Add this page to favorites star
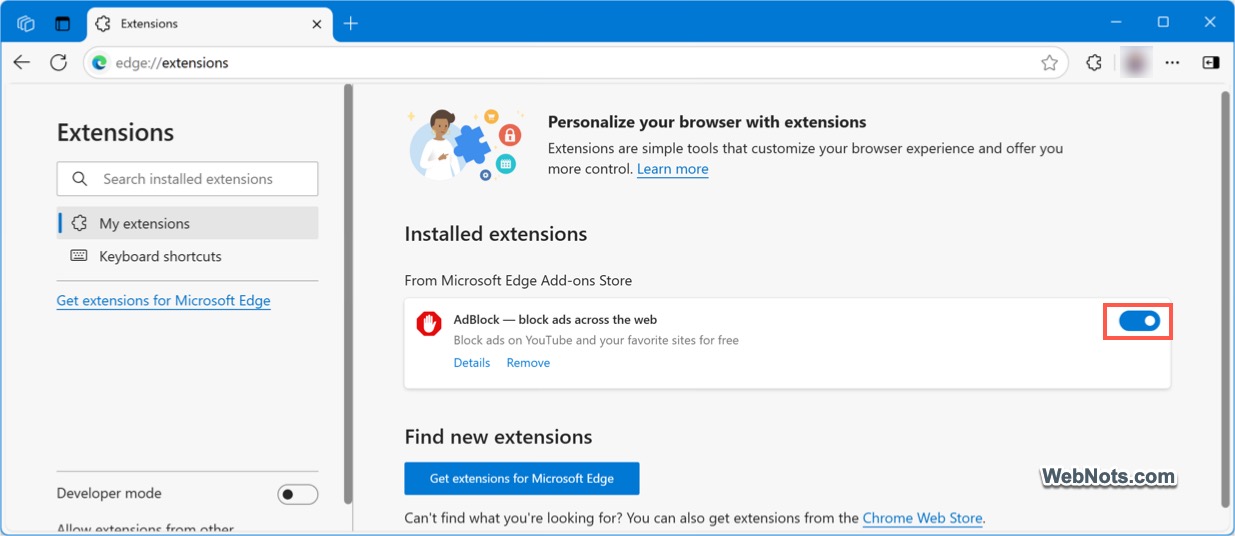 1049,62
